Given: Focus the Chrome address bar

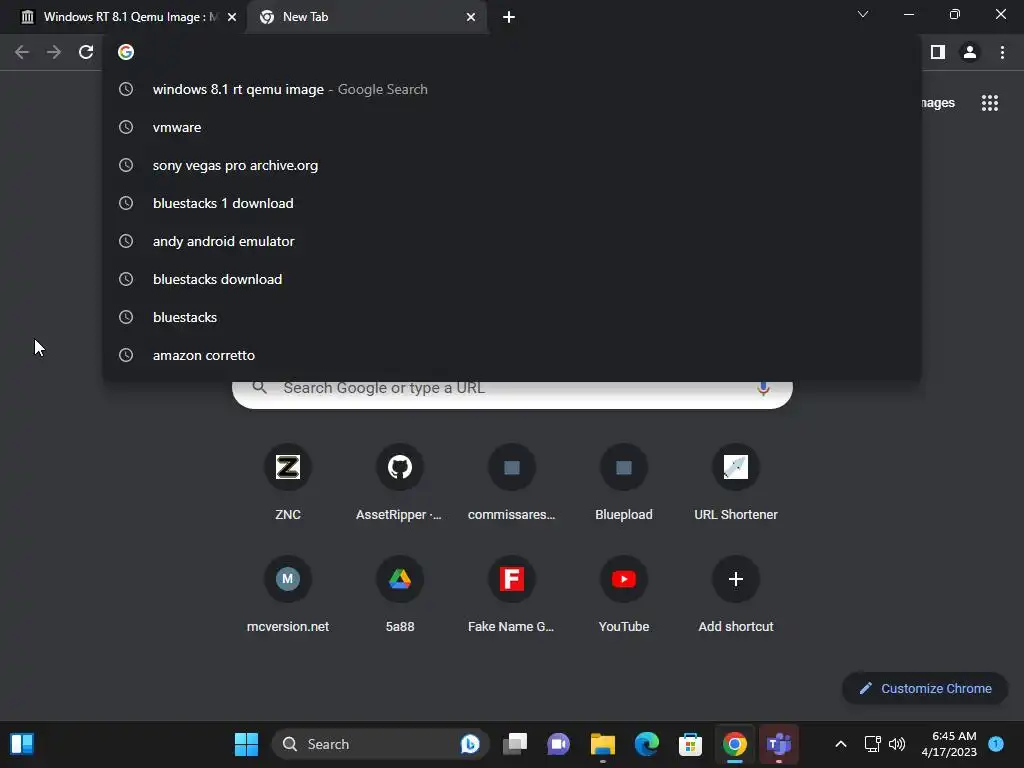Looking at the screenshot, I should [x=512, y=52].
